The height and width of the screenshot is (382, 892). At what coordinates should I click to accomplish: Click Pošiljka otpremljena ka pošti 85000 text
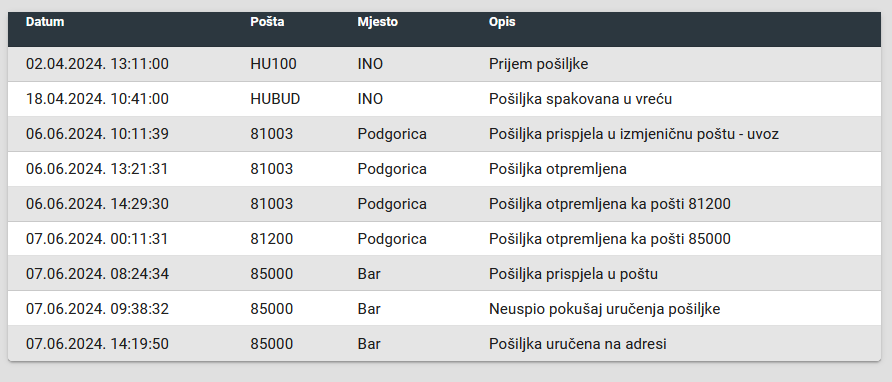tap(610, 239)
